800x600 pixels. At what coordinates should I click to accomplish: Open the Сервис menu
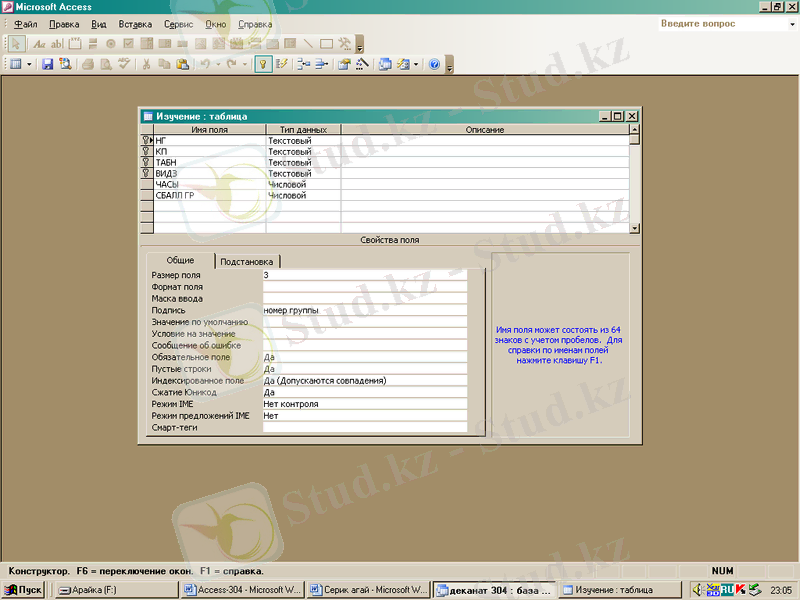point(178,23)
